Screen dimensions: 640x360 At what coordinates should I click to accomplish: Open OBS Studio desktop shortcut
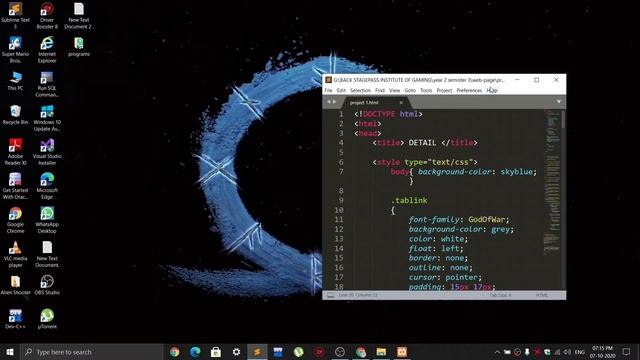[47, 285]
